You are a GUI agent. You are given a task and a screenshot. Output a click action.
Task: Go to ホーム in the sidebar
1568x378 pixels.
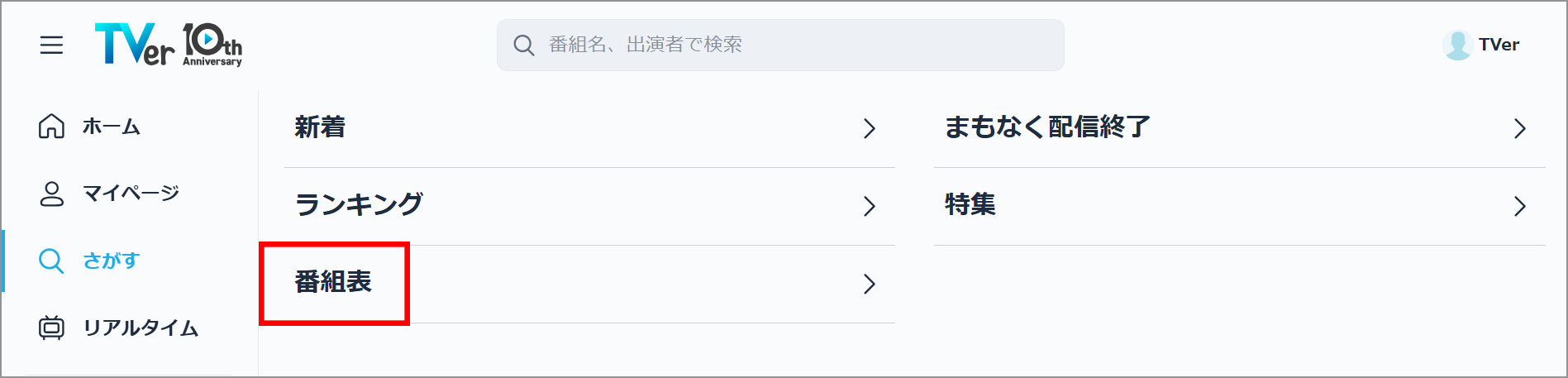pos(112,127)
